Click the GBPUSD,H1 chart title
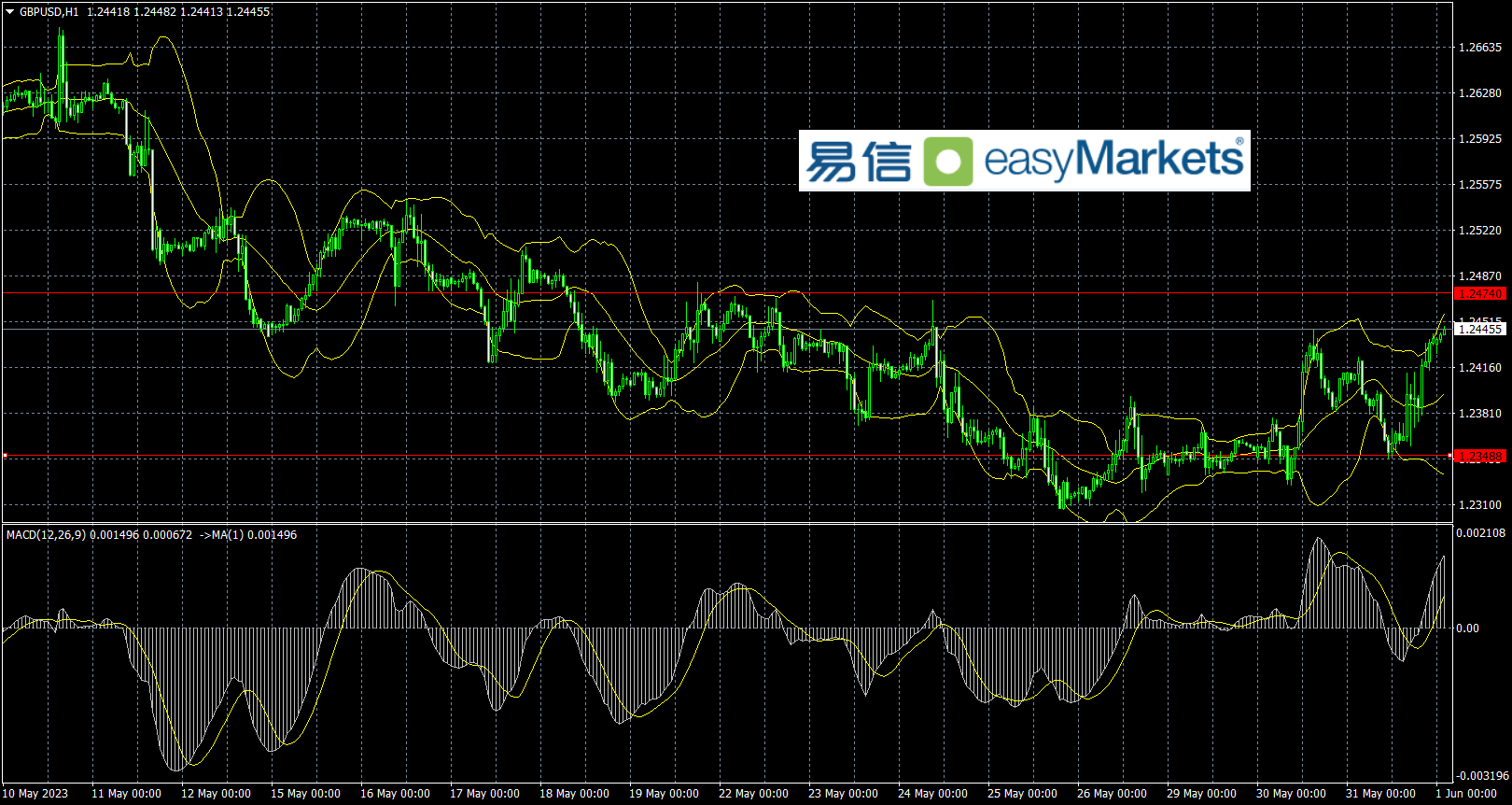The width and height of the screenshot is (1512, 805). (49, 12)
